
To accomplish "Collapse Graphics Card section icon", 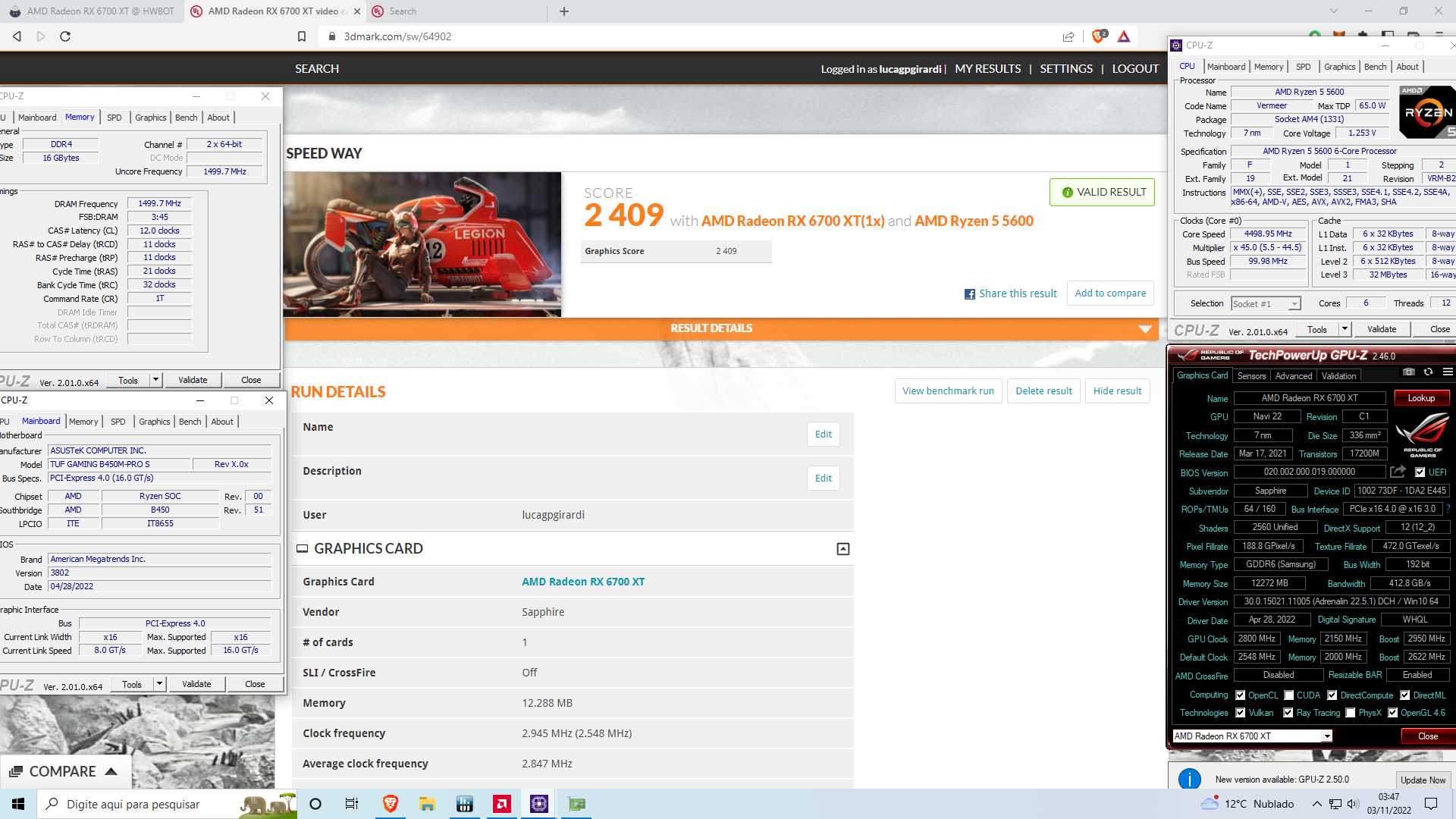I will [843, 549].
